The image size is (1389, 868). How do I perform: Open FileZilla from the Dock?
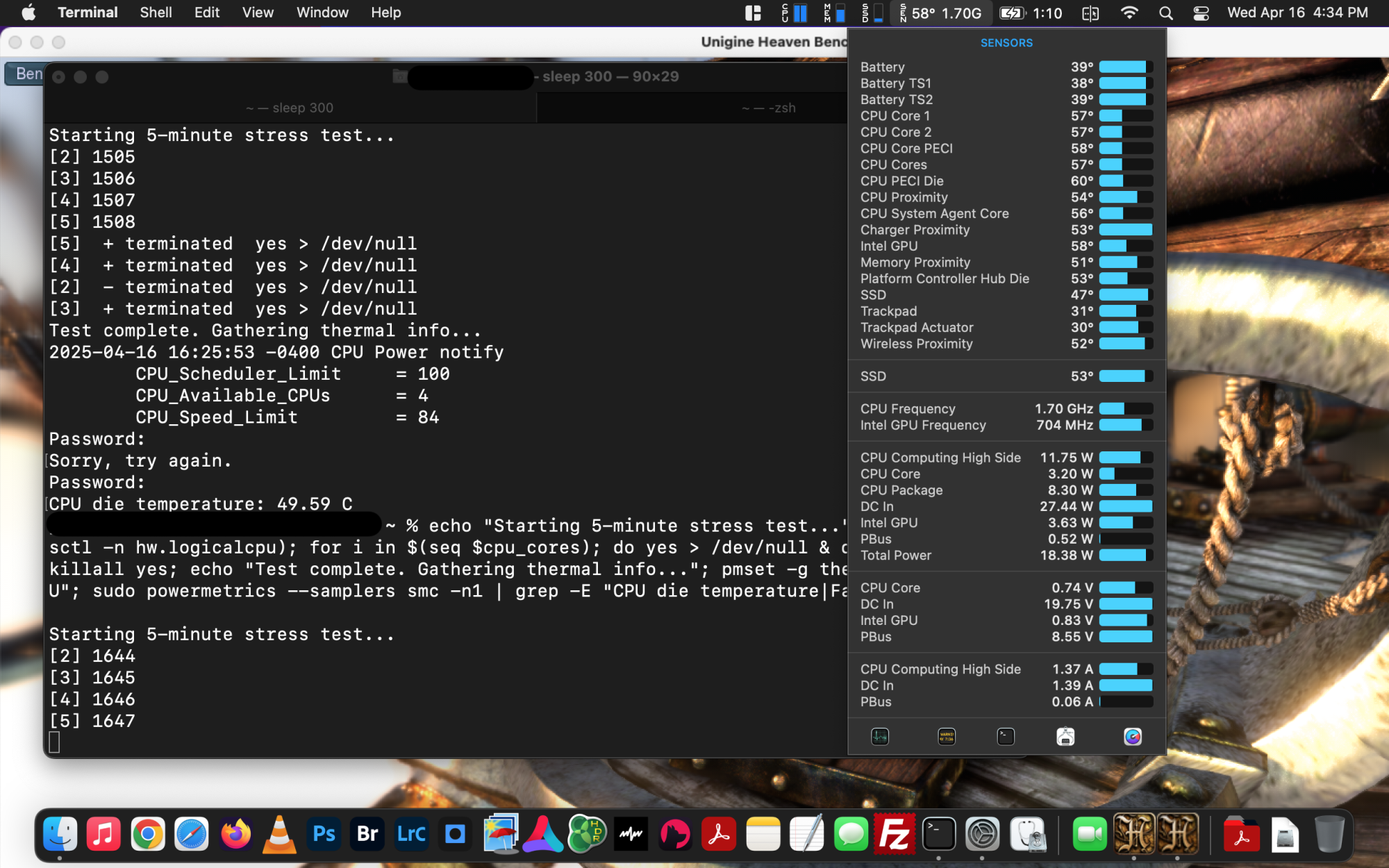pos(895,834)
